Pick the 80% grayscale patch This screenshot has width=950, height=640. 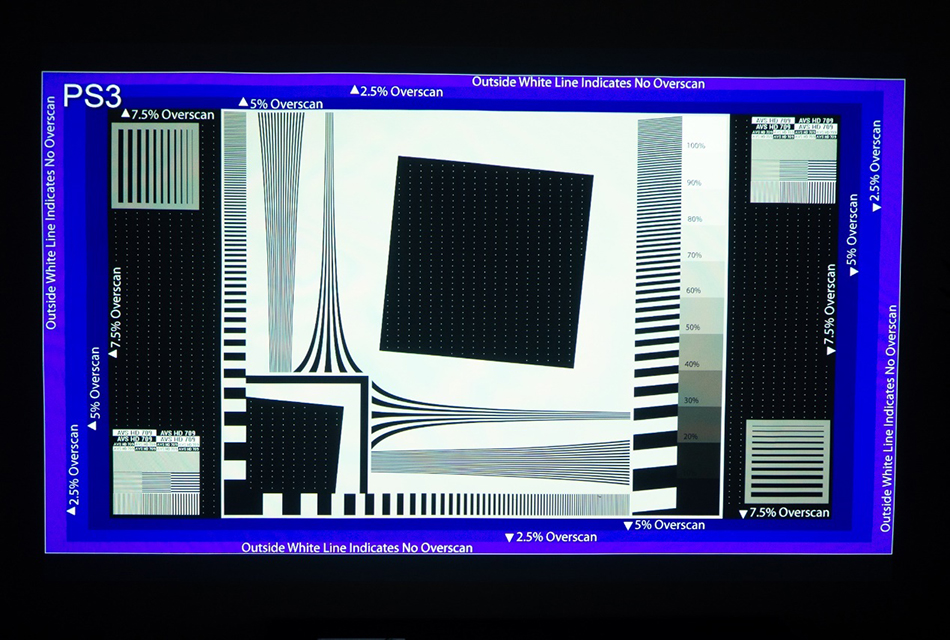tap(695, 219)
